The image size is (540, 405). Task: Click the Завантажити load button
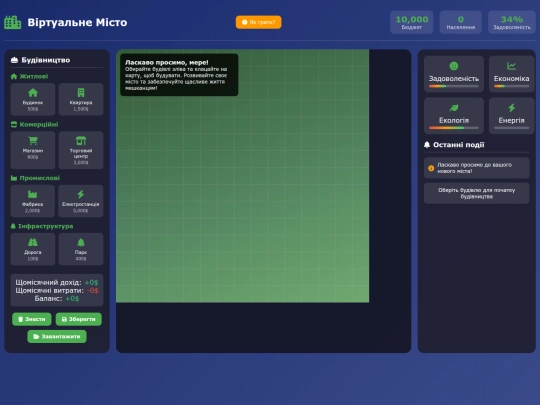57,336
